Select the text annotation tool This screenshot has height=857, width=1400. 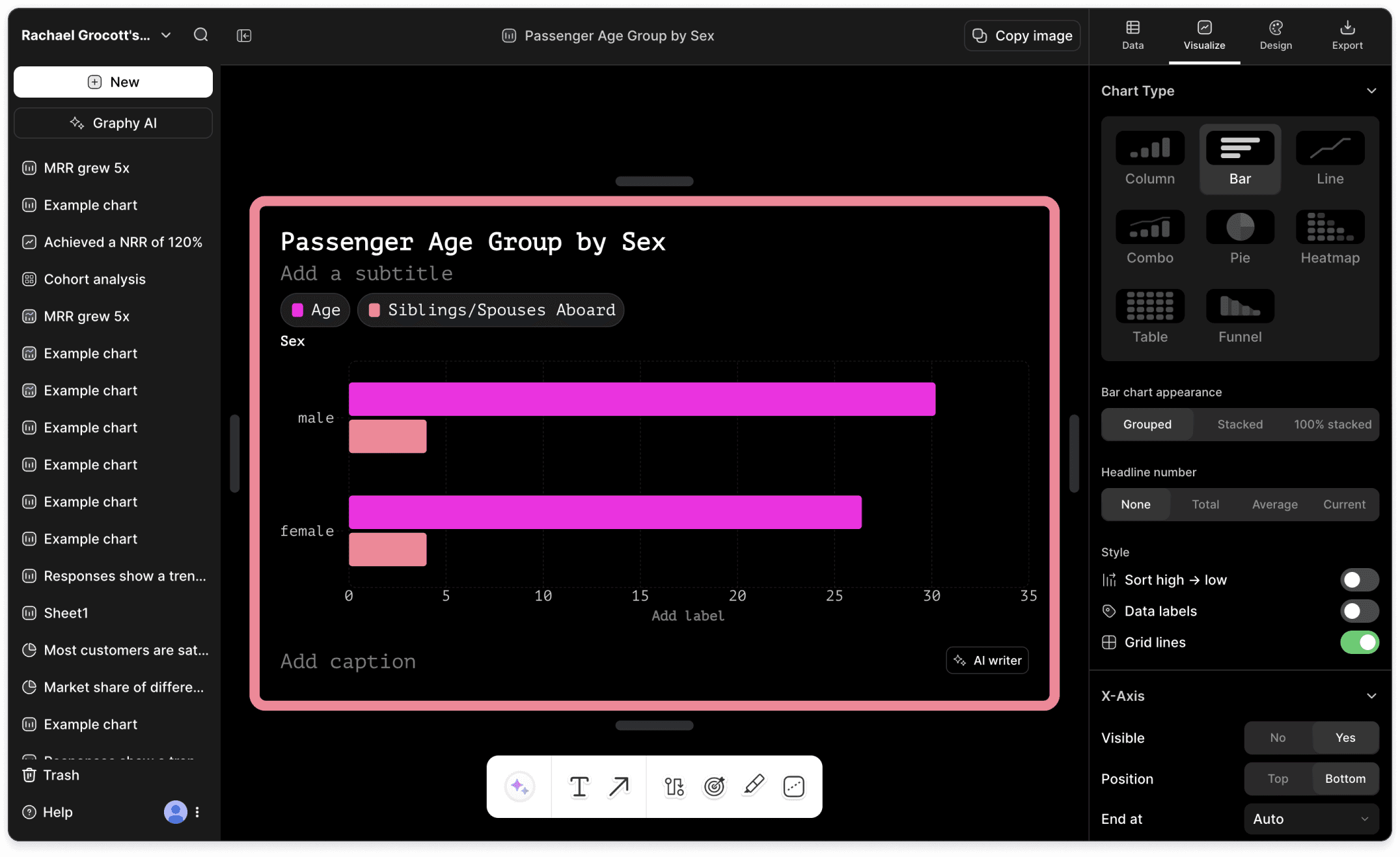(x=579, y=787)
